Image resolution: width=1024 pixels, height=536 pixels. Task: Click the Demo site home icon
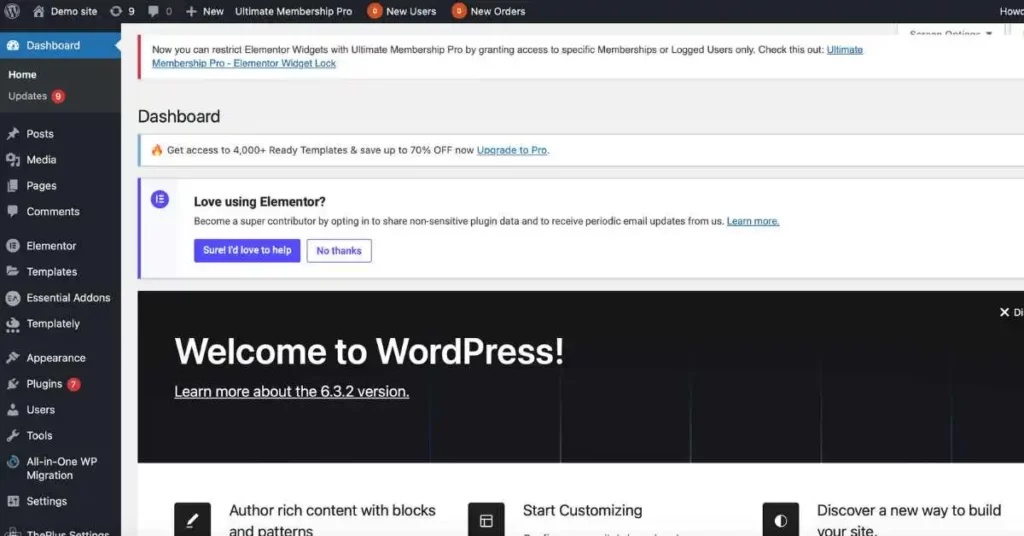(x=39, y=11)
